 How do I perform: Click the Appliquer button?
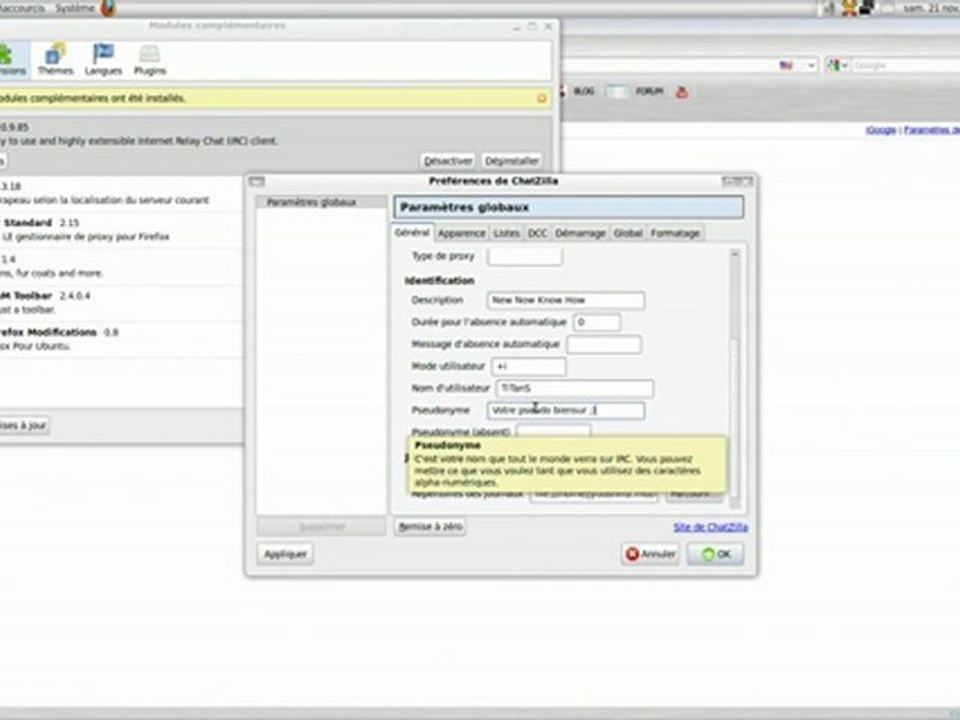tap(285, 554)
